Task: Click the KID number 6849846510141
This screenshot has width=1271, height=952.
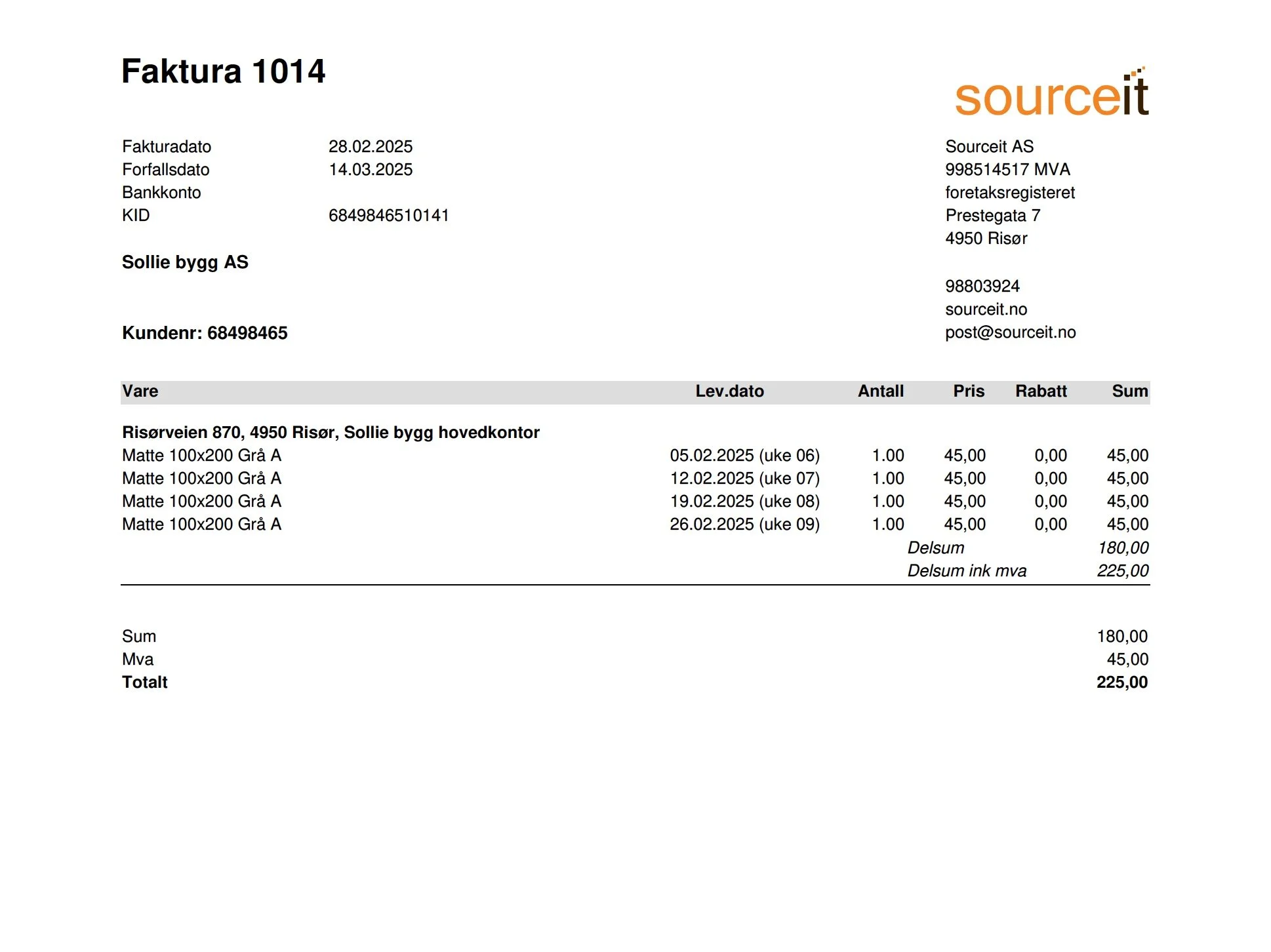Action: (x=388, y=215)
